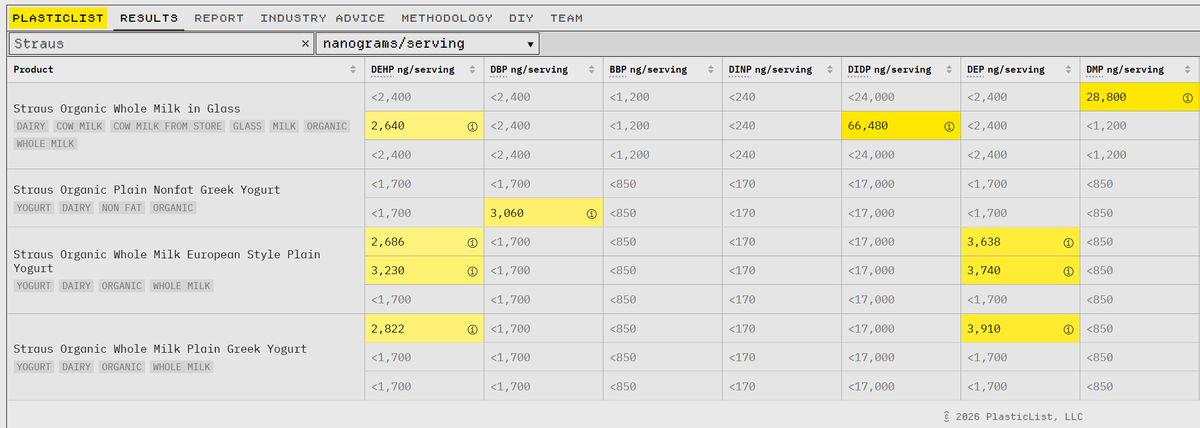Open Straus Organic Whole Milk in Glass
This screenshot has height=428, width=1200.
coord(127,108)
